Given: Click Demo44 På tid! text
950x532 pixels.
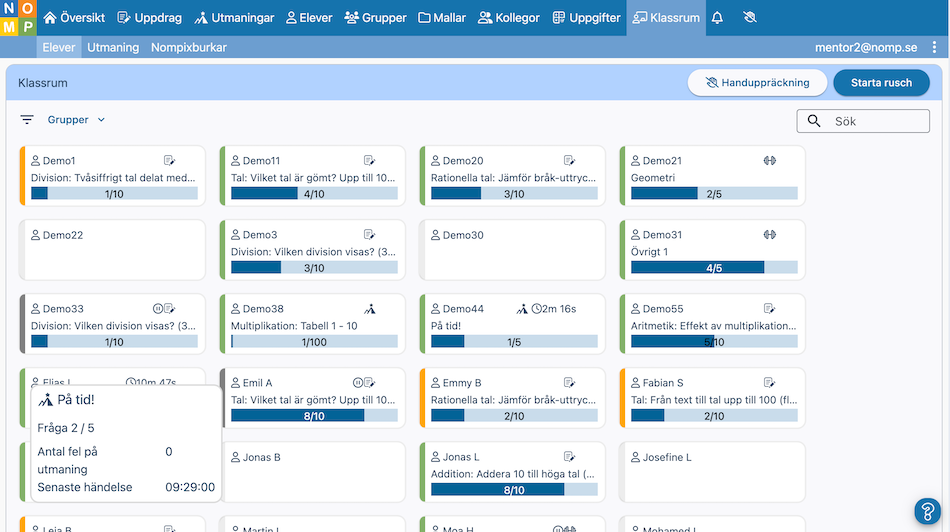Looking at the screenshot, I should (446, 326).
